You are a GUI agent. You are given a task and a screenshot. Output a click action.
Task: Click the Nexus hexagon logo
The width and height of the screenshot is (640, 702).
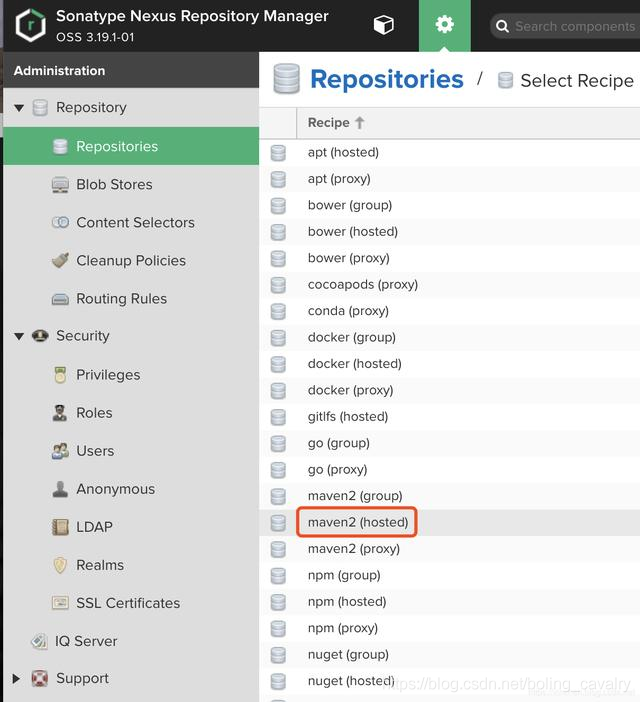click(30, 26)
